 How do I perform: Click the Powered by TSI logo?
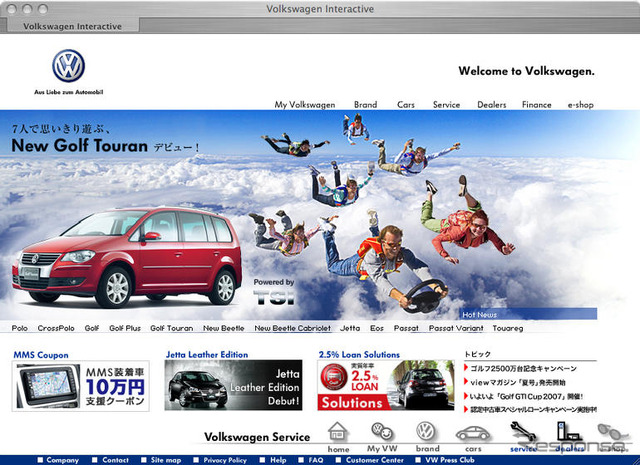tap(274, 291)
